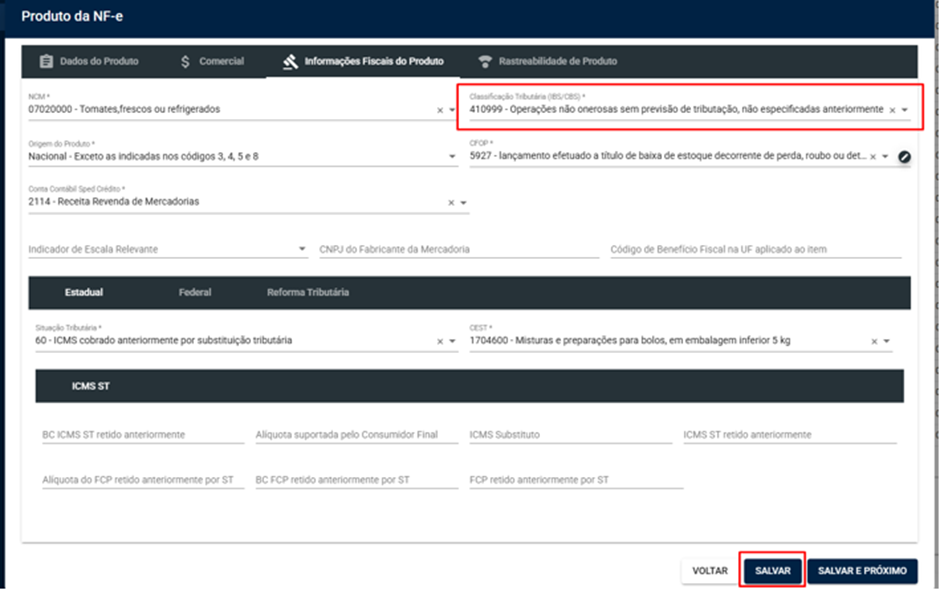Select the Federal sub-tab
This screenshot has width=940, height=590.
click(x=195, y=293)
